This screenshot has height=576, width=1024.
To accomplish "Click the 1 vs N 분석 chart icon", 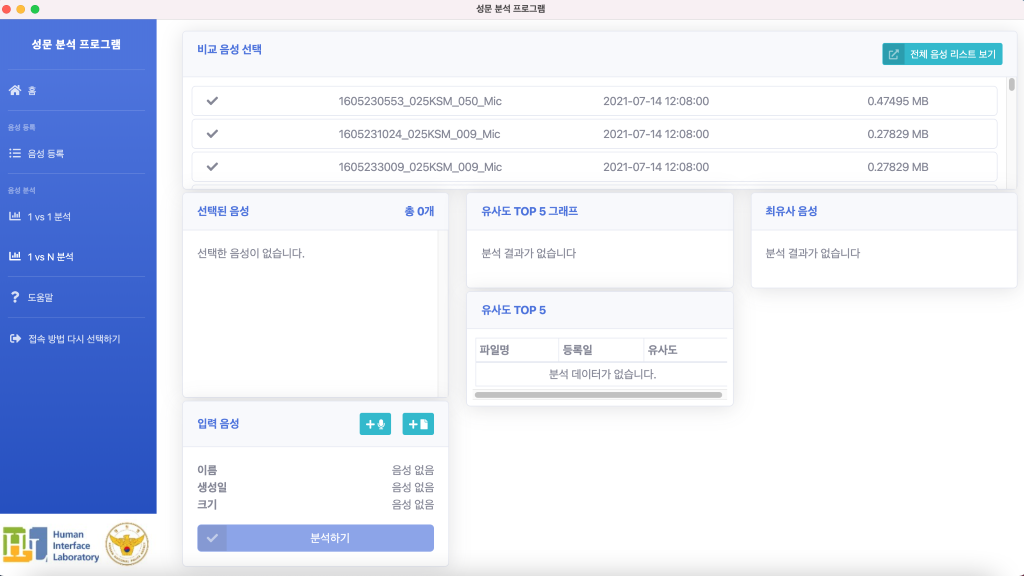I will pos(14,256).
